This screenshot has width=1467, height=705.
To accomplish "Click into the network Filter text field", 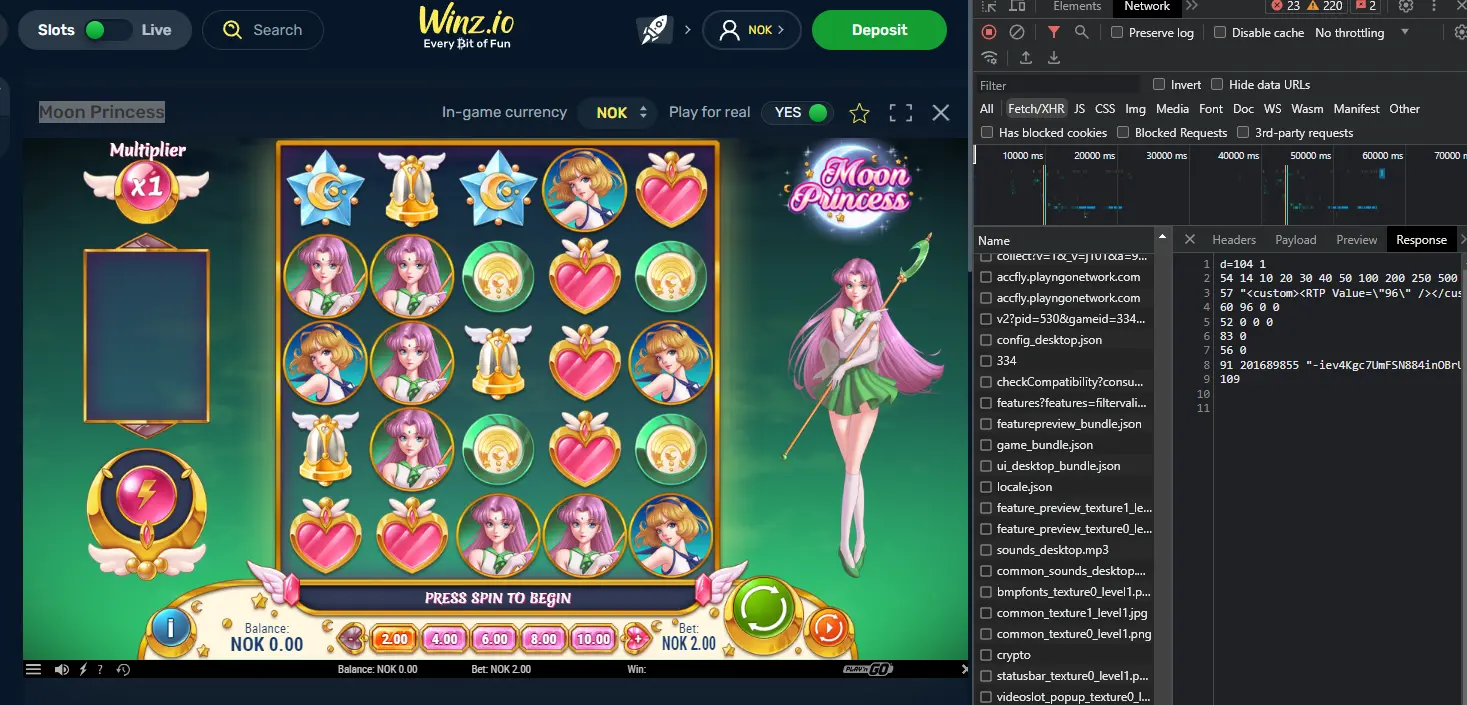I will (x=1058, y=85).
